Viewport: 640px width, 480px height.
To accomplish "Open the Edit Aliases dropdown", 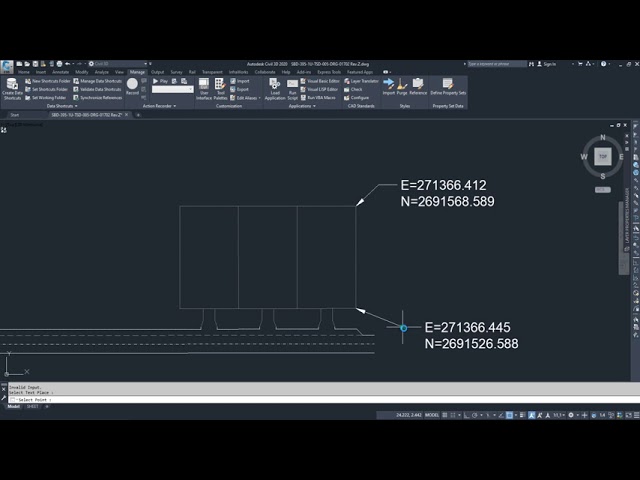I will [246, 98].
